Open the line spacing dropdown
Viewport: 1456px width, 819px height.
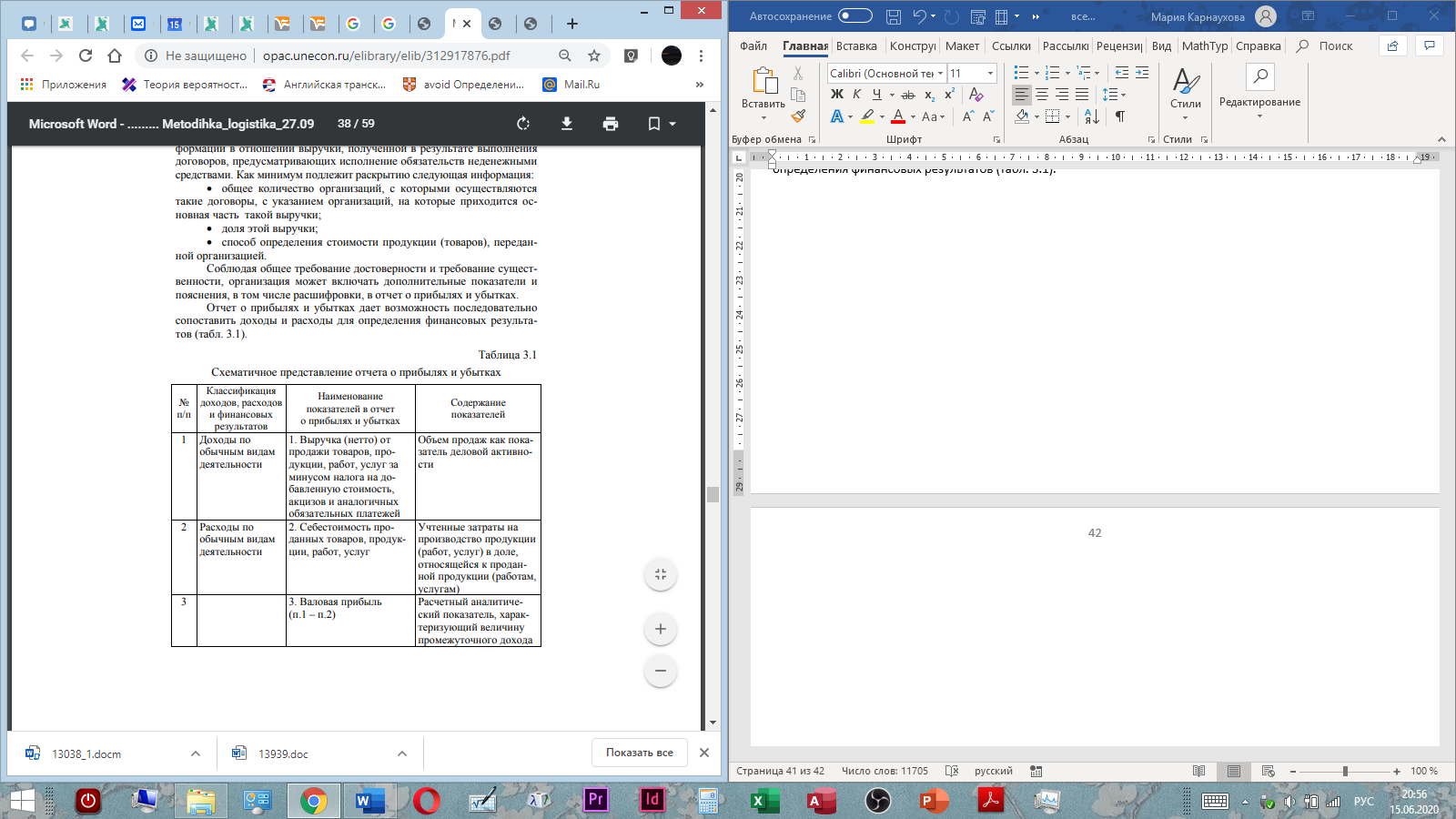(x=1114, y=95)
